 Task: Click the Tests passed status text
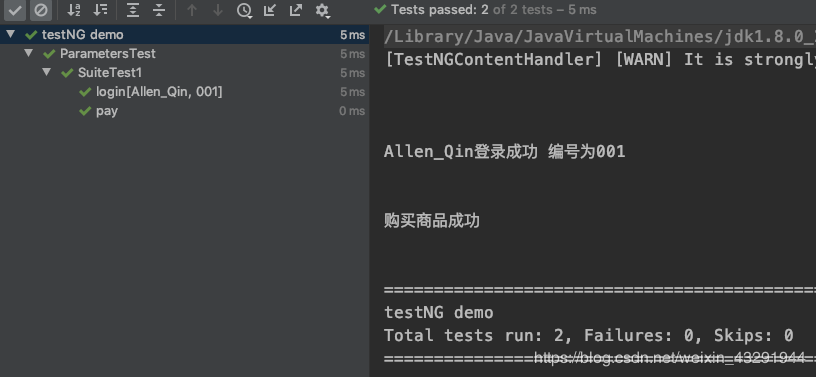point(494,10)
